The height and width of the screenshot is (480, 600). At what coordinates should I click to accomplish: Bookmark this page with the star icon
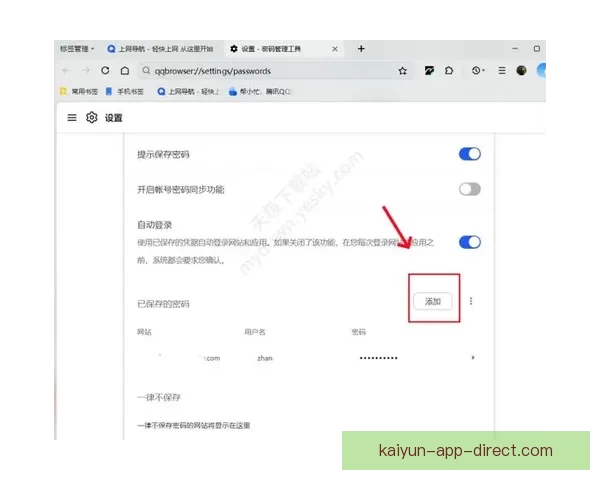(402, 71)
